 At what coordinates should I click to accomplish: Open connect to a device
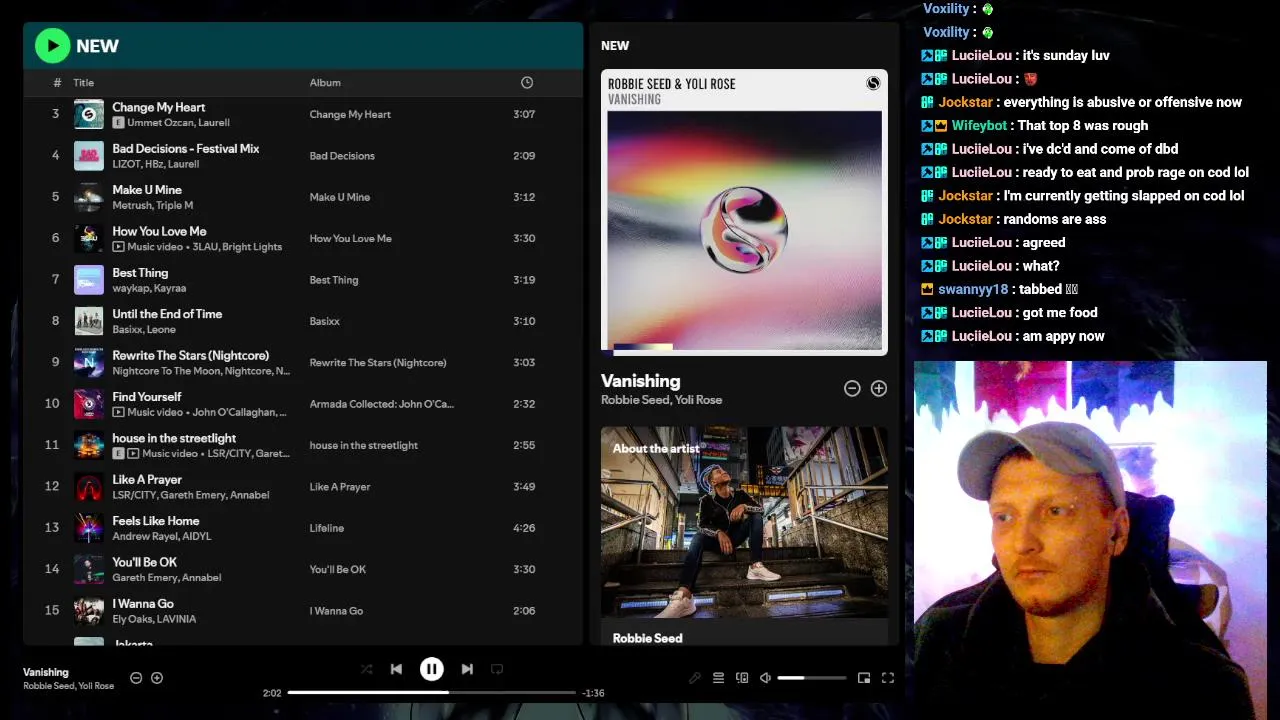[x=742, y=678]
